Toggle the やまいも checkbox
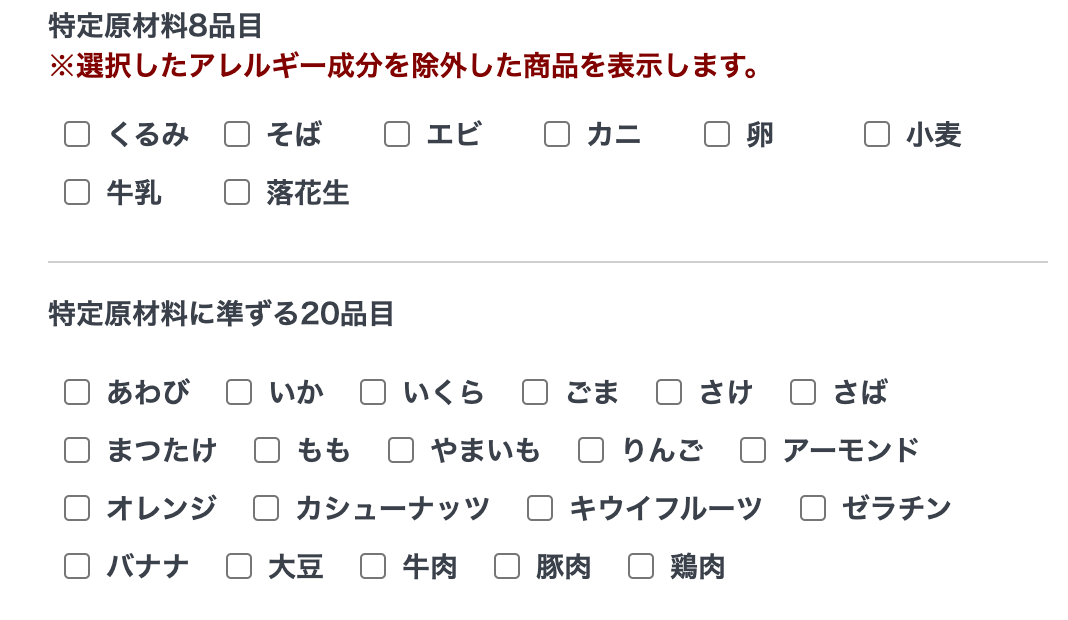 click(x=401, y=450)
